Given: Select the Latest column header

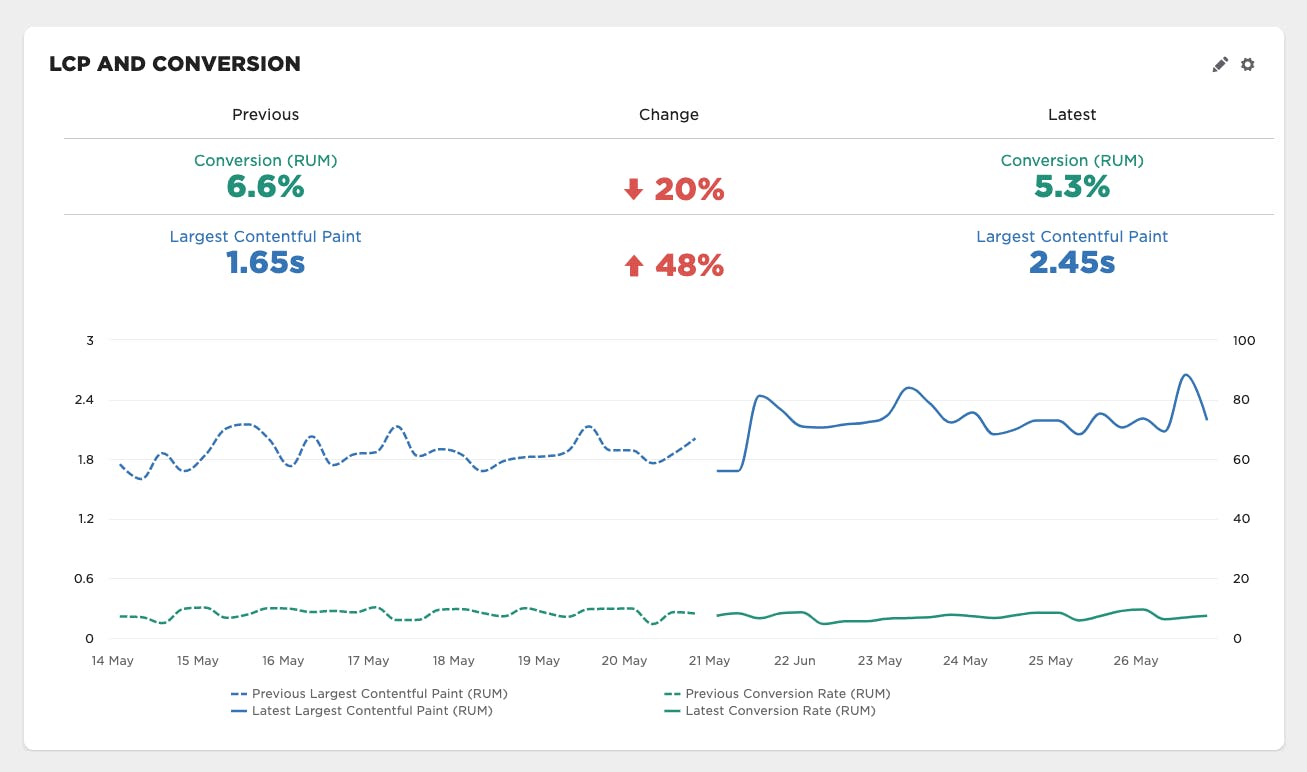Looking at the screenshot, I should [x=1072, y=114].
